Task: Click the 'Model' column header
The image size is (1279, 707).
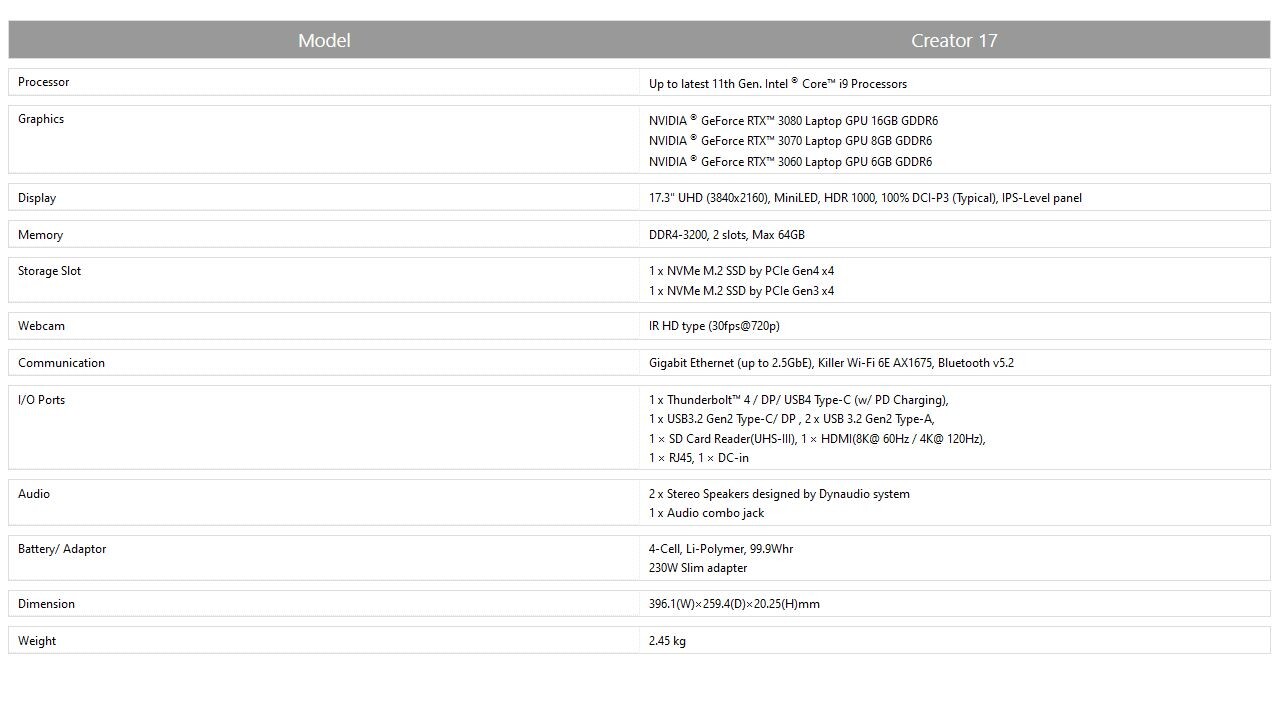Action: [324, 40]
